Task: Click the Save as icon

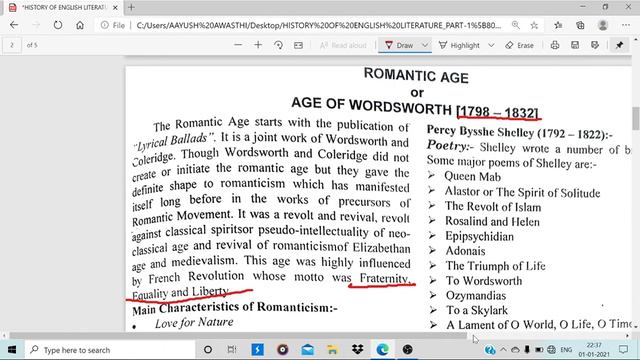Action: (x=595, y=45)
